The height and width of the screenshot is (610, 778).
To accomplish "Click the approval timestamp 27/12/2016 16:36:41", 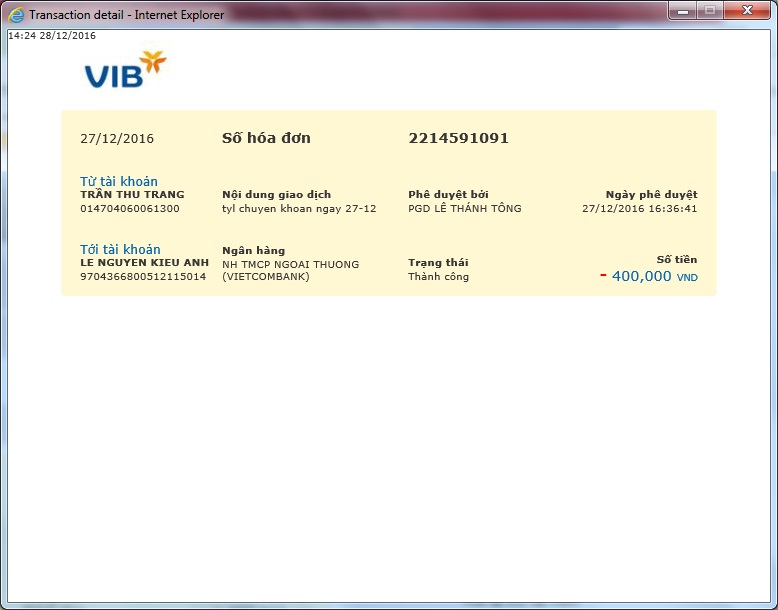I will [639, 209].
